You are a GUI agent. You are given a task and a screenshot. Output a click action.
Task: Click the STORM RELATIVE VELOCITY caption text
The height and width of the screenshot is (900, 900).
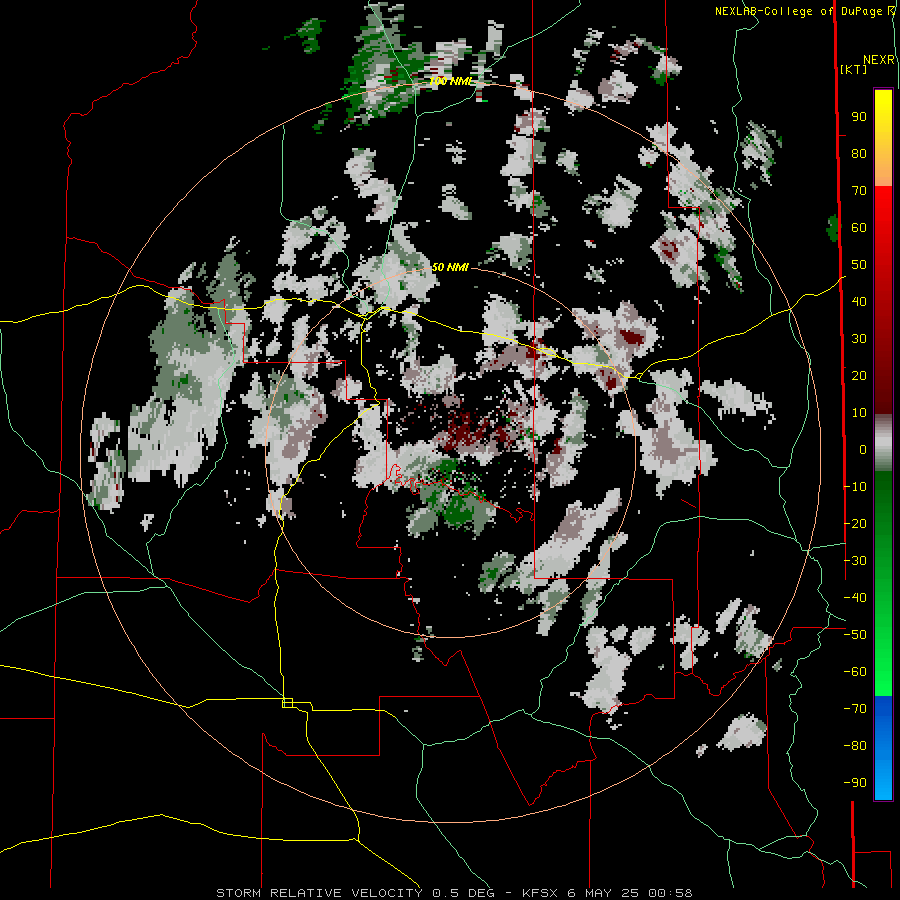(319, 893)
